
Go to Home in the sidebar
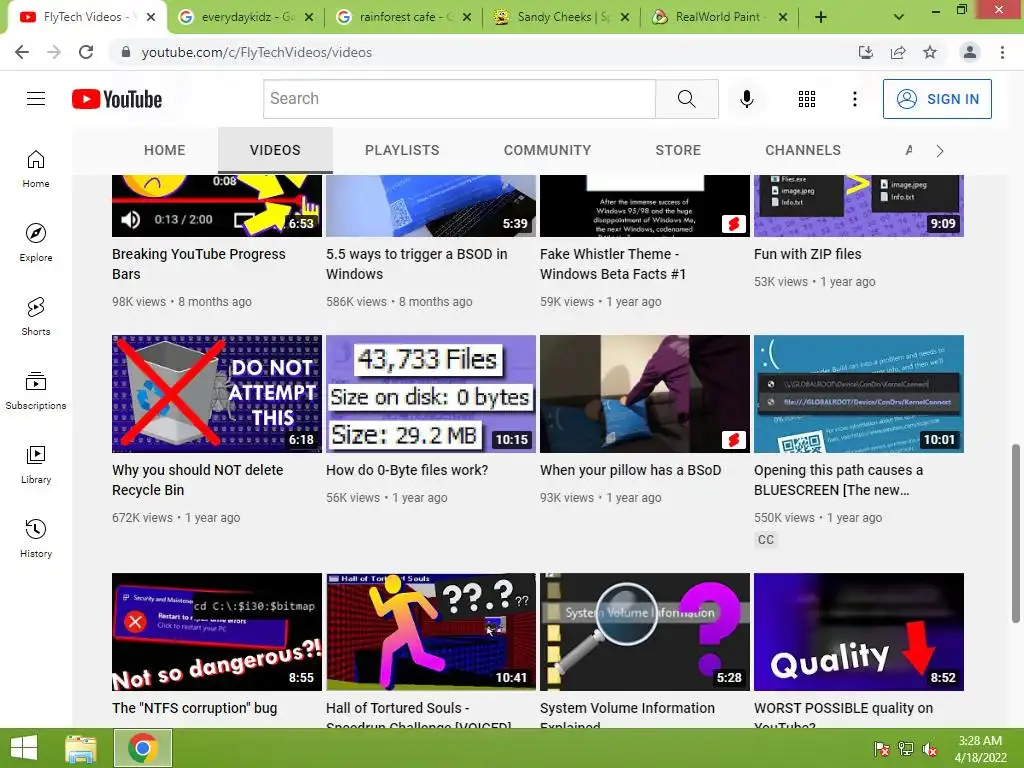[36, 168]
